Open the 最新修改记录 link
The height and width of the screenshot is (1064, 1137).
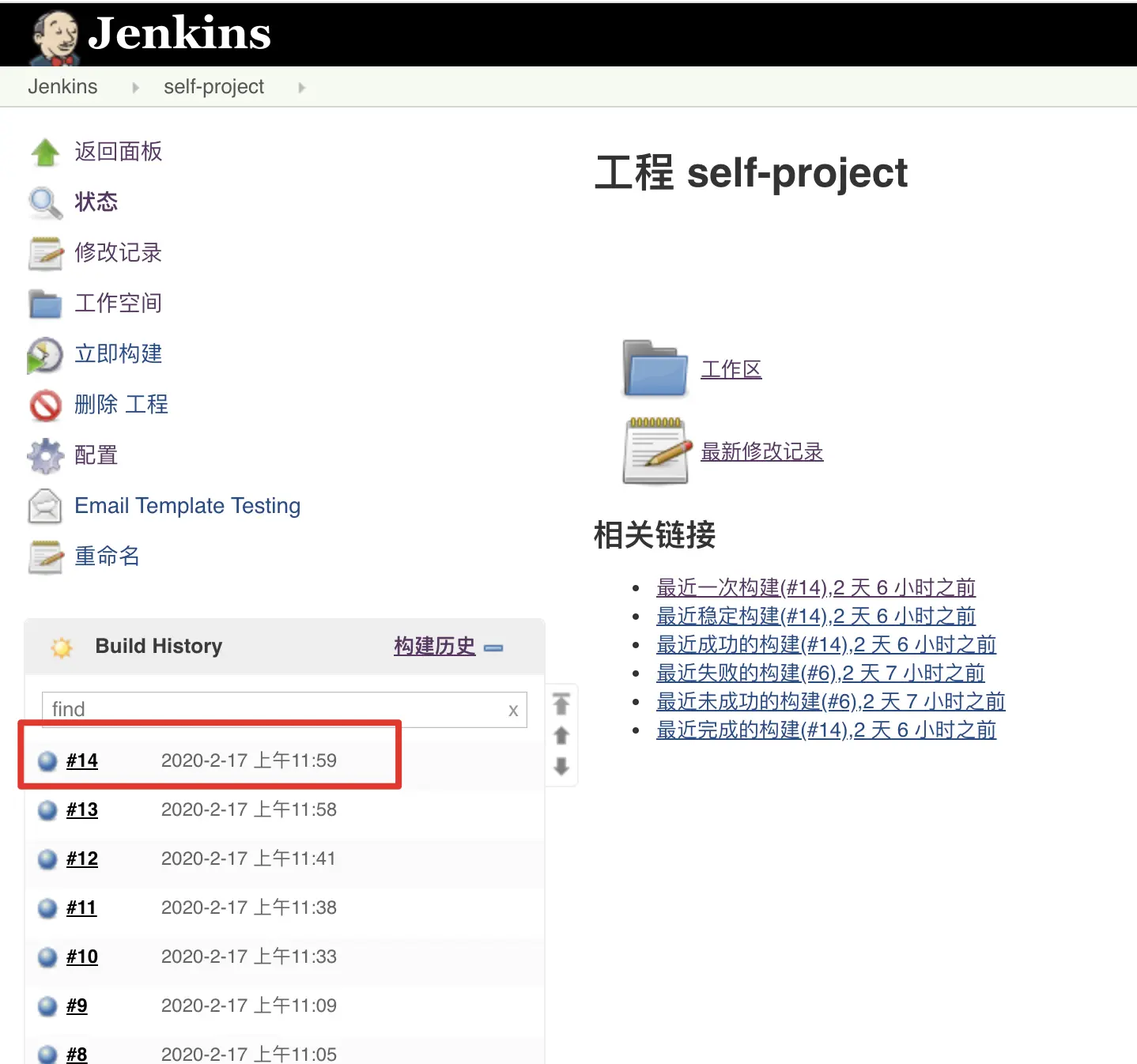[762, 451]
